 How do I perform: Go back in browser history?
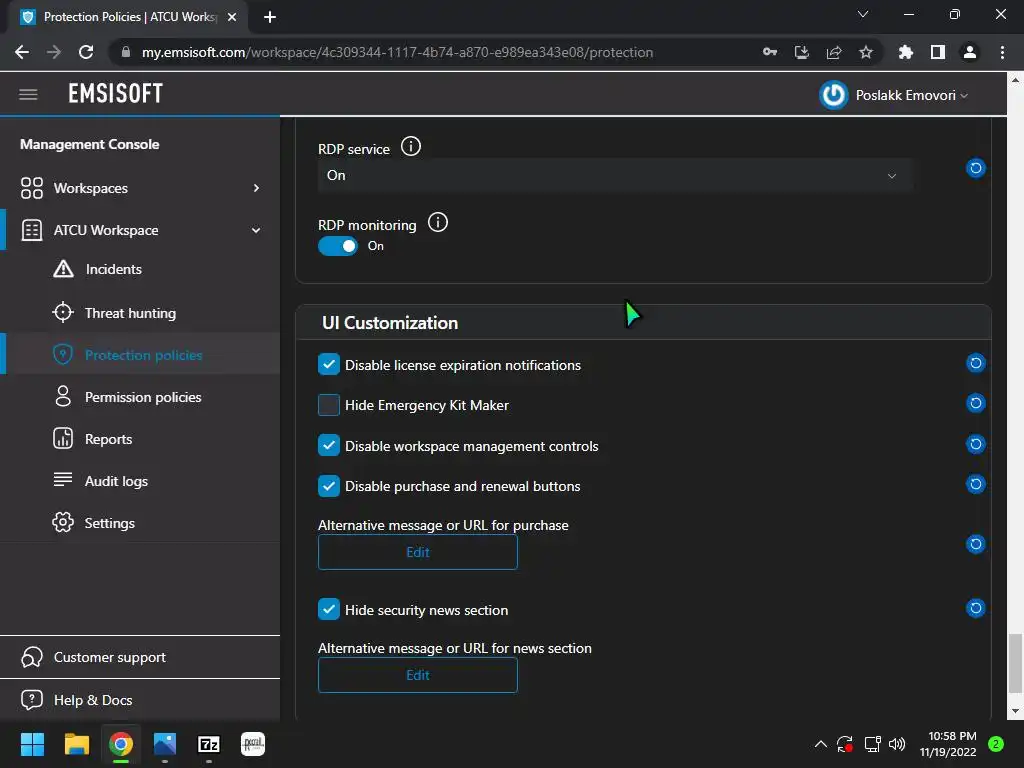click(22, 52)
